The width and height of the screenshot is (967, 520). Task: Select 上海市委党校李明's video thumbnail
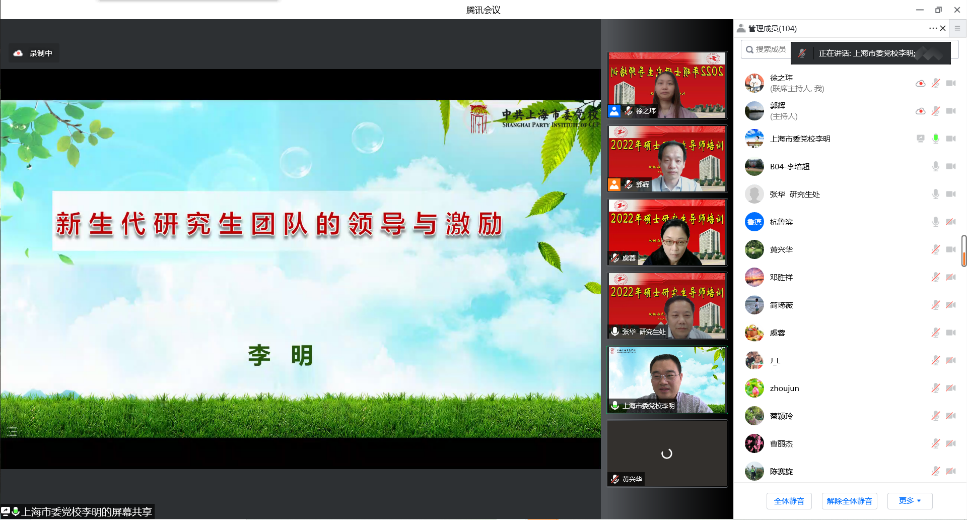pos(667,380)
